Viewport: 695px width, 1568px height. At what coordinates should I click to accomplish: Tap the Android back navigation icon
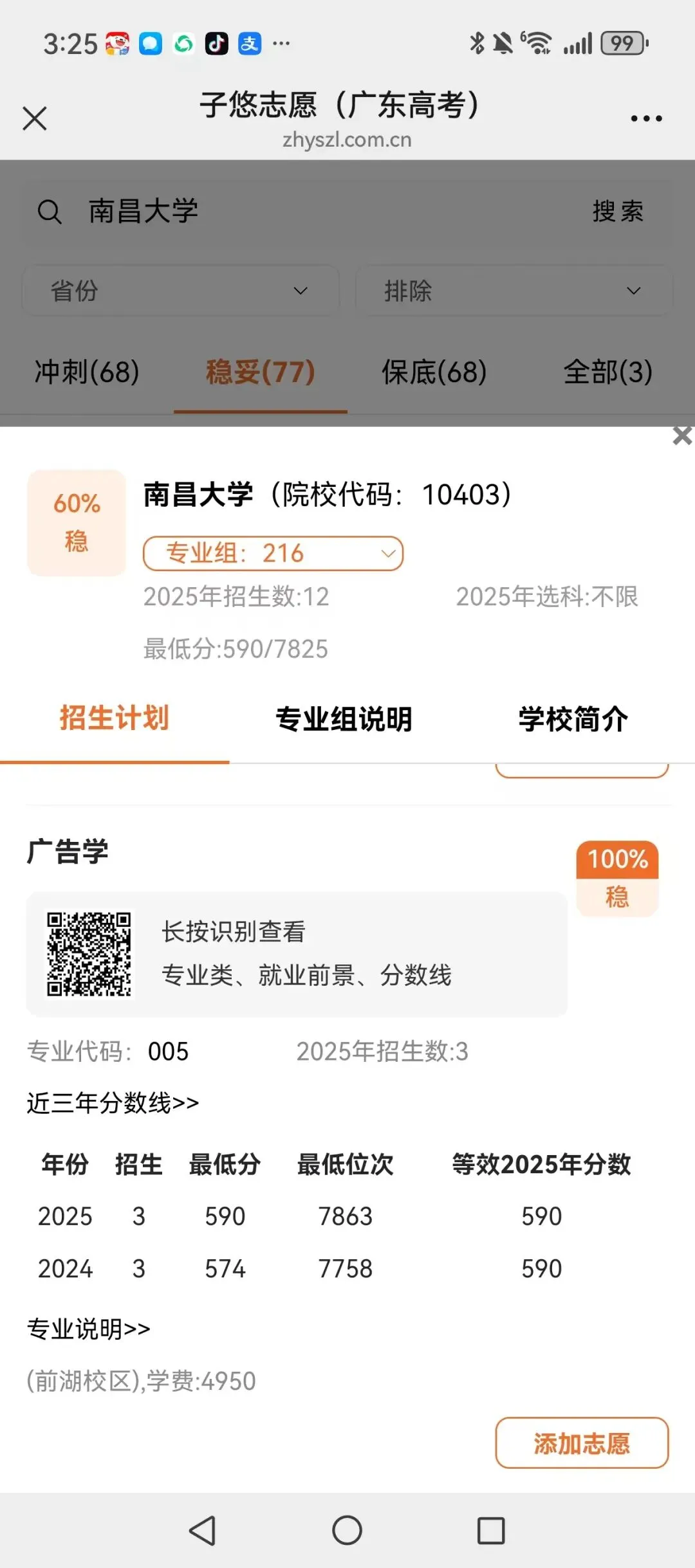203,1530
